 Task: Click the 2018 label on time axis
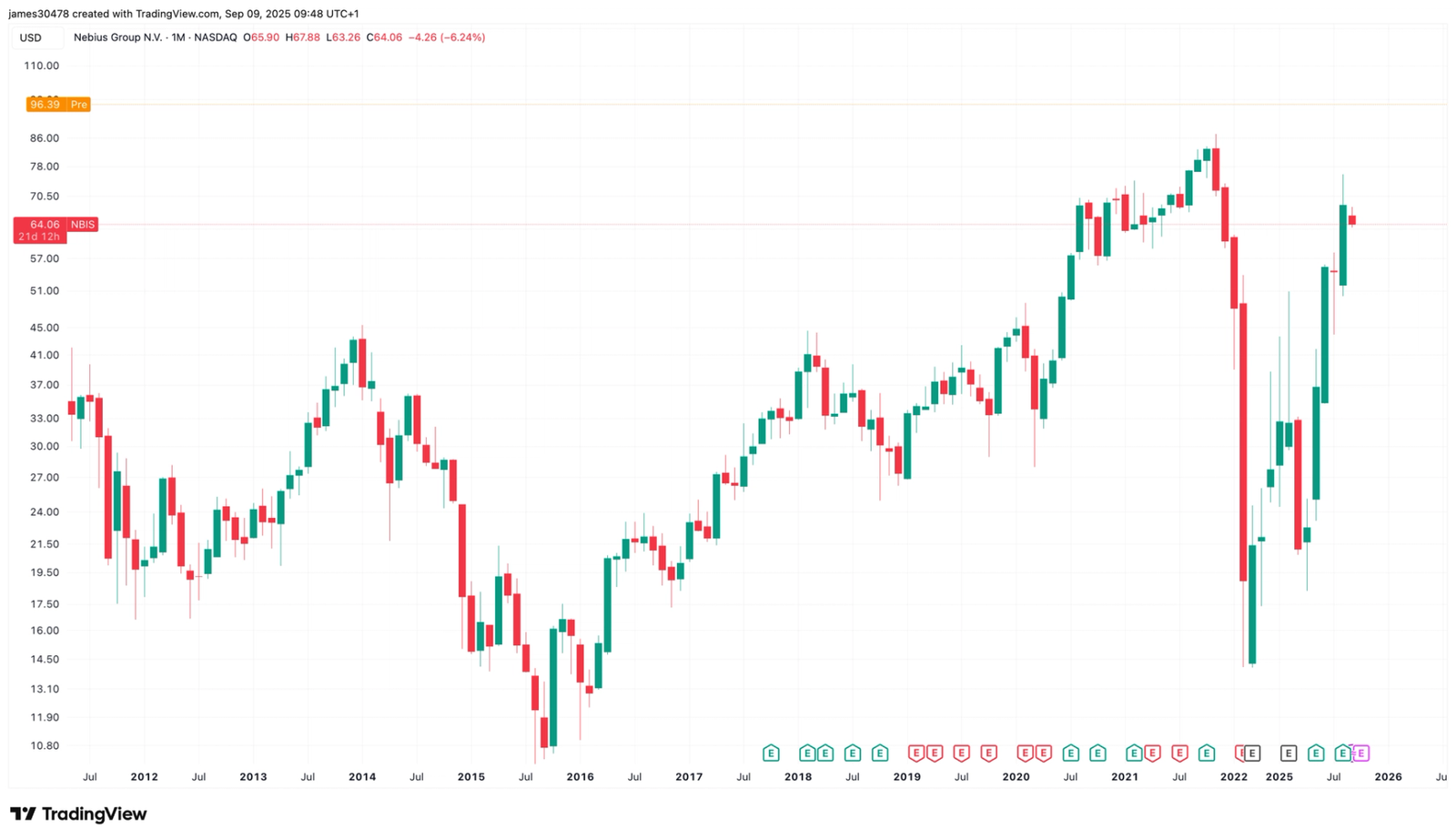pyautogui.click(x=798, y=776)
